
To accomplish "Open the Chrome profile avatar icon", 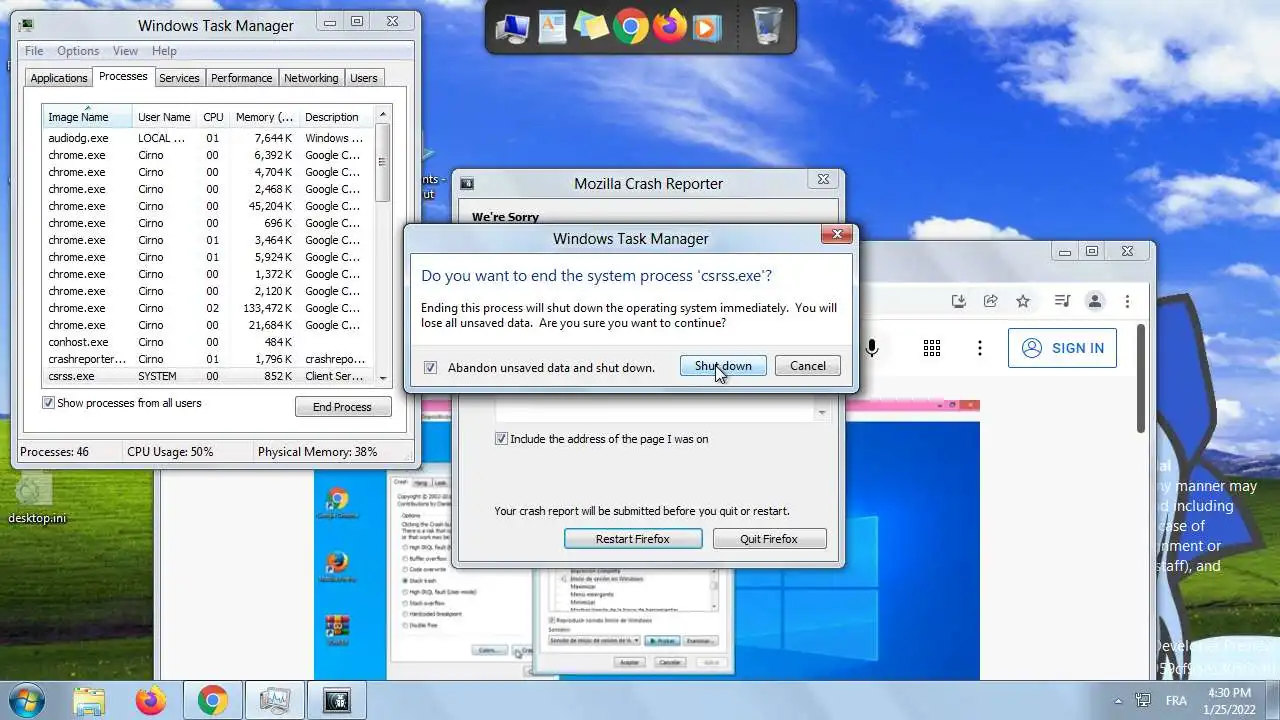I will click(1095, 301).
